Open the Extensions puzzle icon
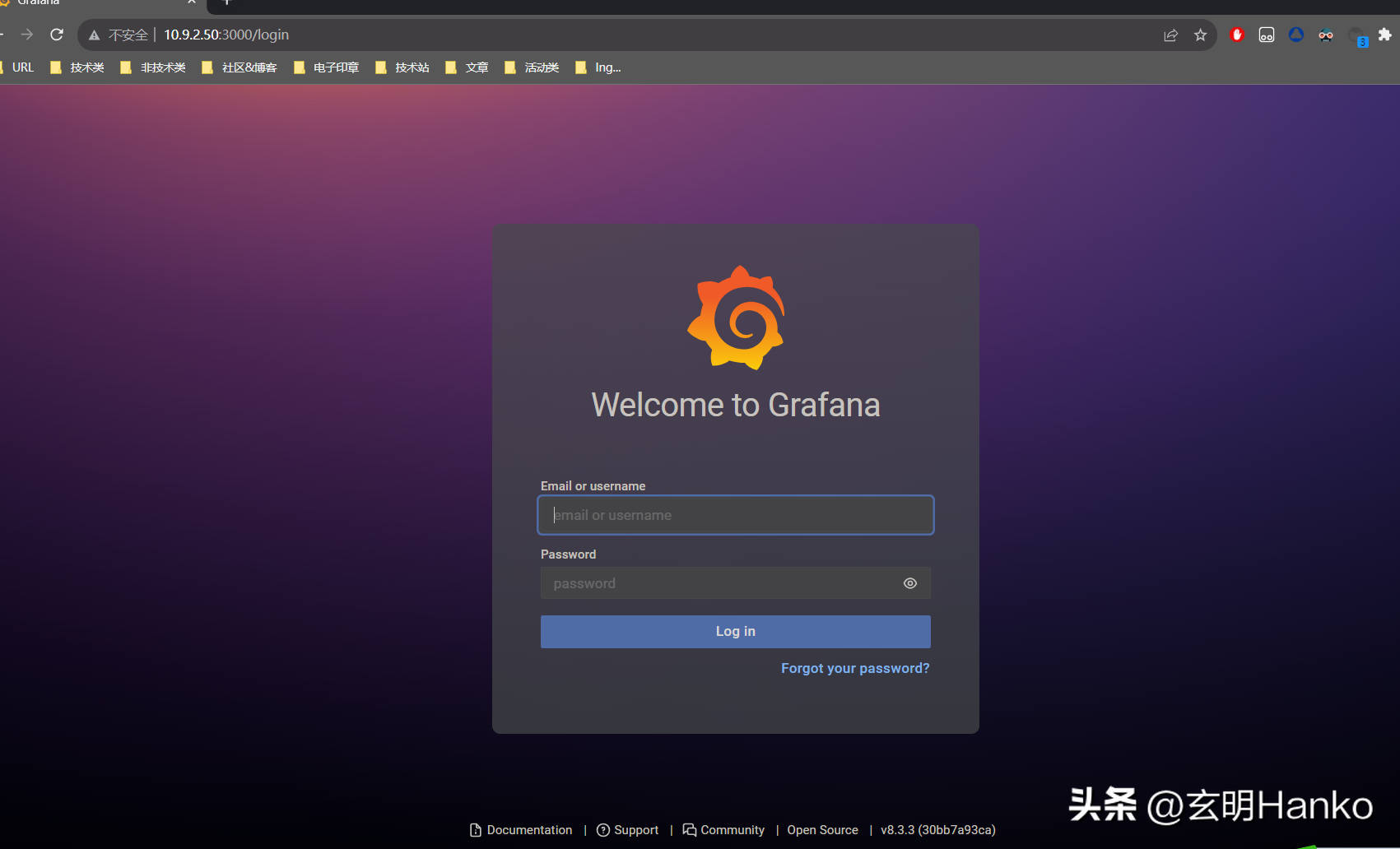 (x=1385, y=35)
